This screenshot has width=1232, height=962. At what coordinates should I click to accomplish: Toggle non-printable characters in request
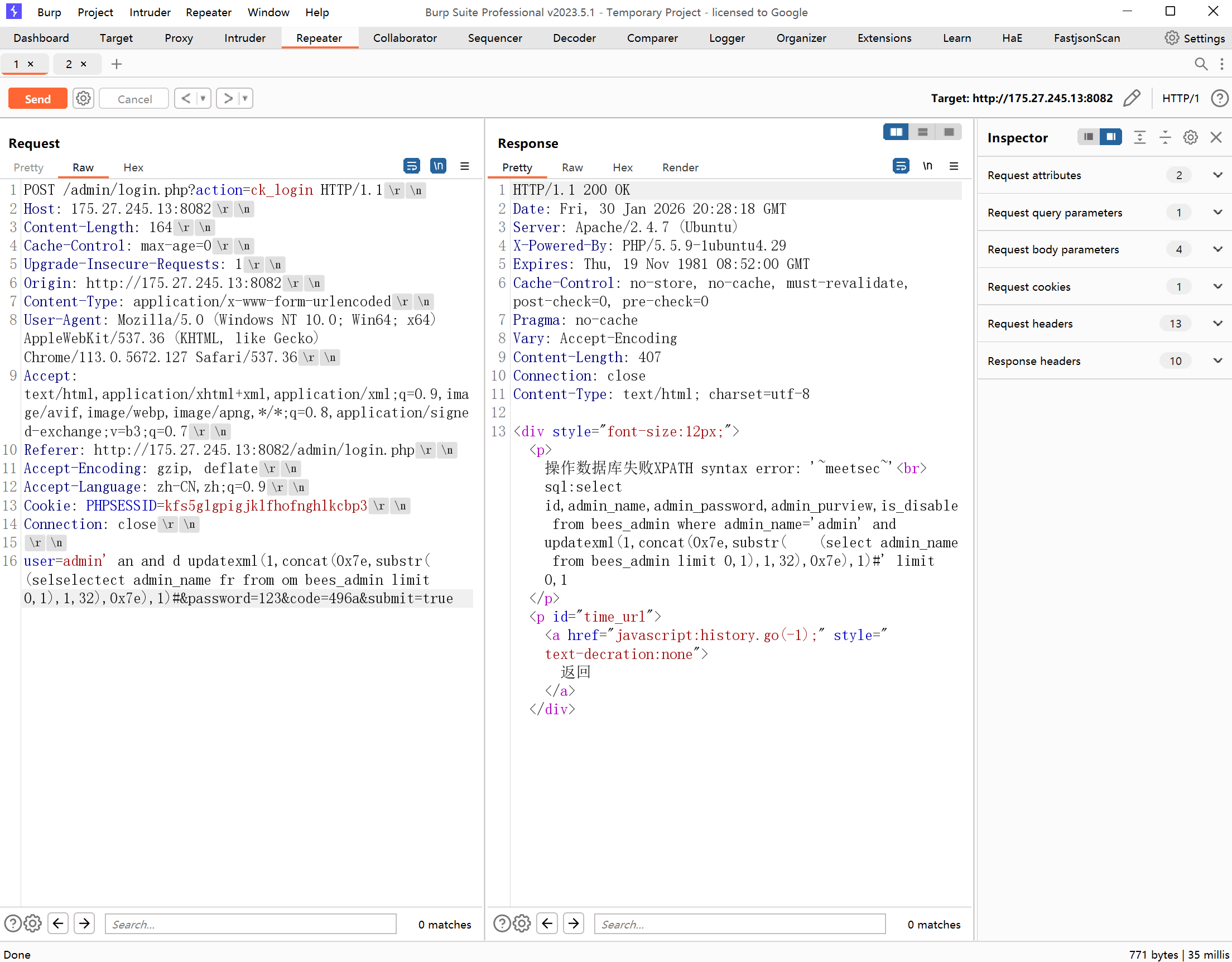coord(438,166)
